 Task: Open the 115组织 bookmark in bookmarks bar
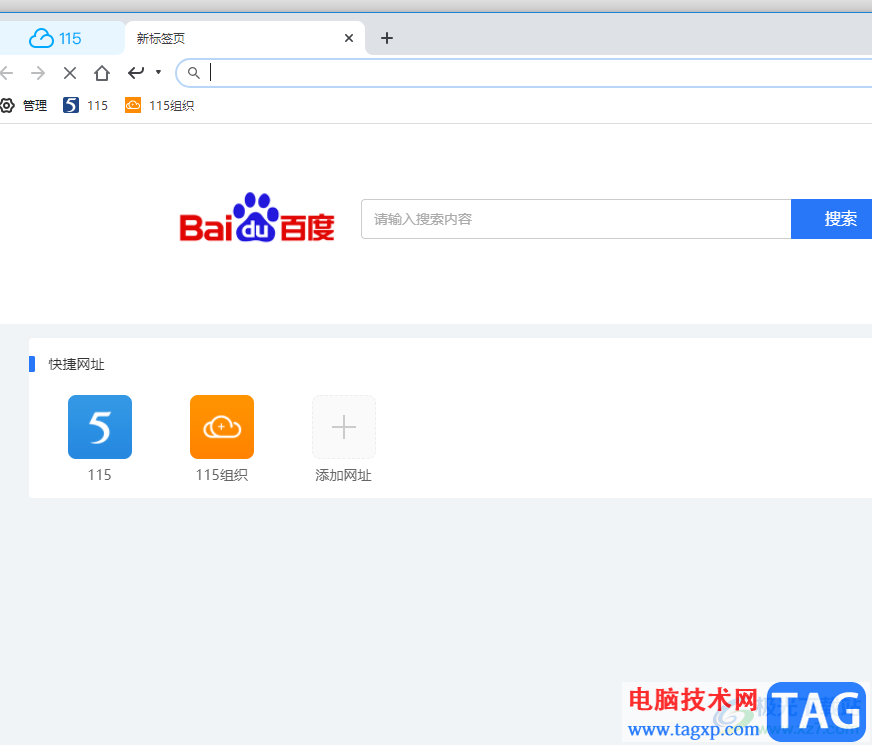pyautogui.click(x=160, y=105)
